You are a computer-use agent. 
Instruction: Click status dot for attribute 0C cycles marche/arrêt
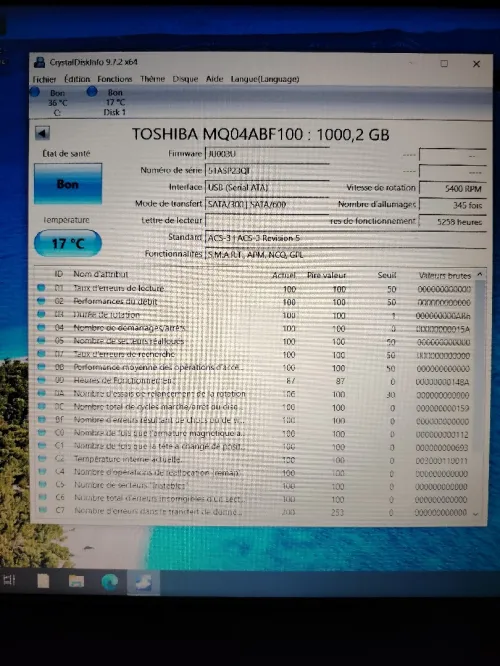click(42, 406)
